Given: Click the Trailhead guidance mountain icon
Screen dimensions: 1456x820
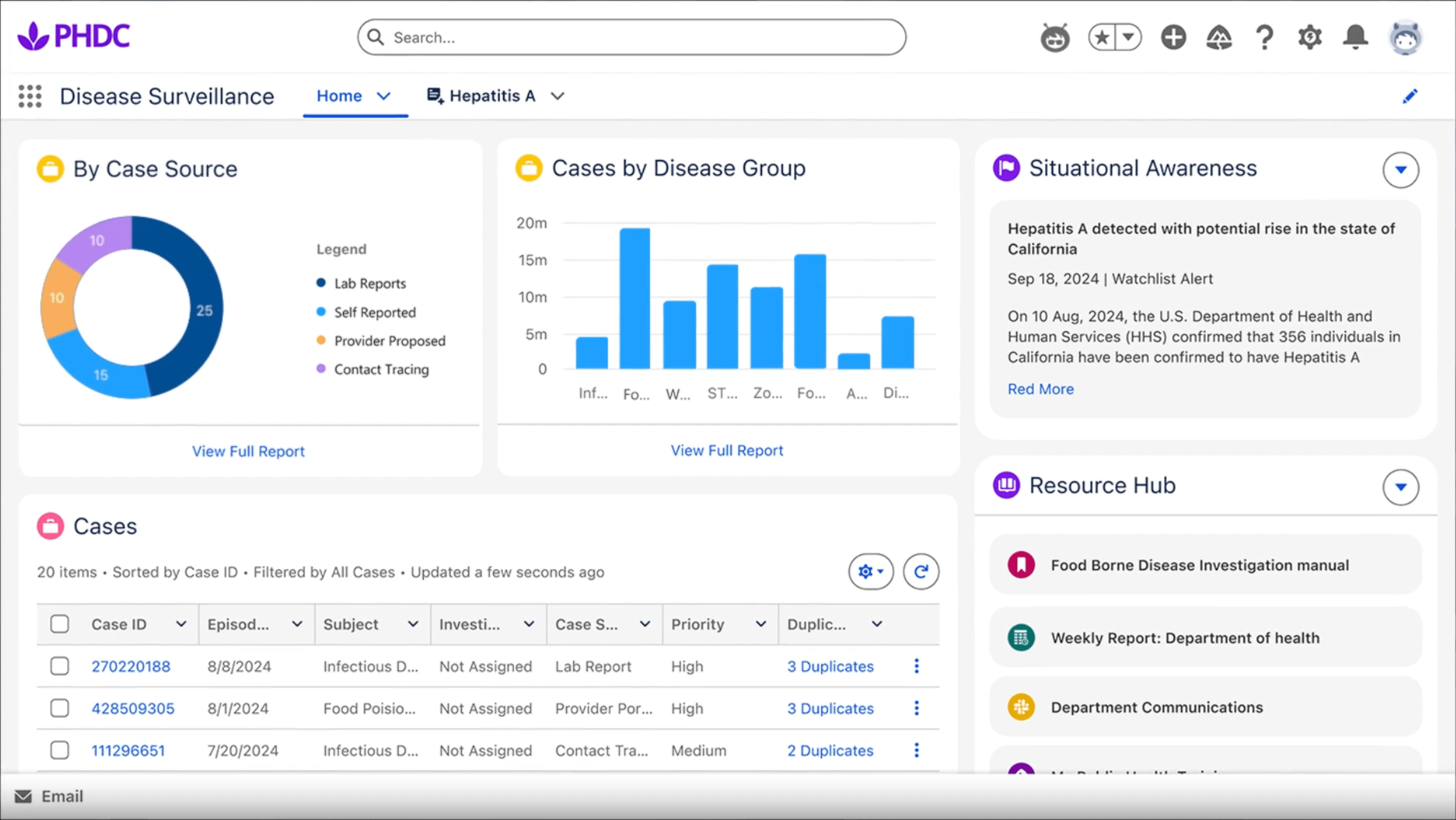Looking at the screenshot, I should (x=1219, y=38).
